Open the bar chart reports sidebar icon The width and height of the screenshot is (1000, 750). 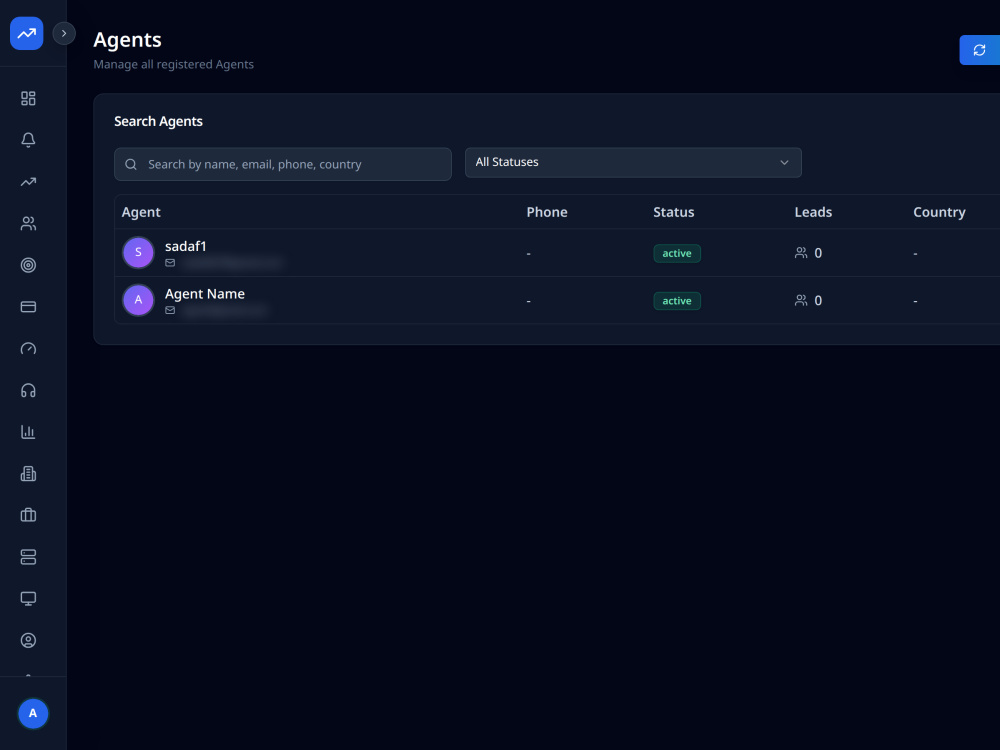[x=28, y=432]
